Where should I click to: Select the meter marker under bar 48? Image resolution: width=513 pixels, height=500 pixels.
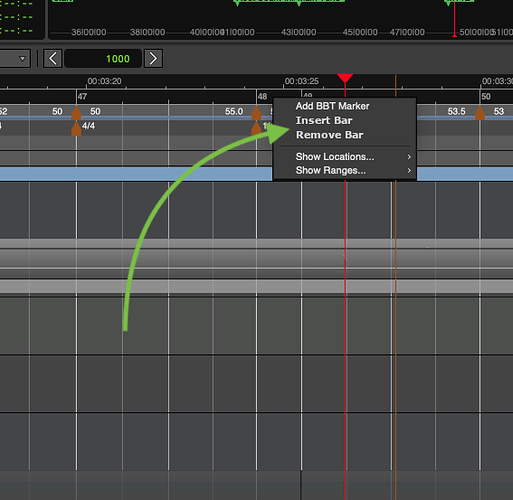tap(256, 128)
